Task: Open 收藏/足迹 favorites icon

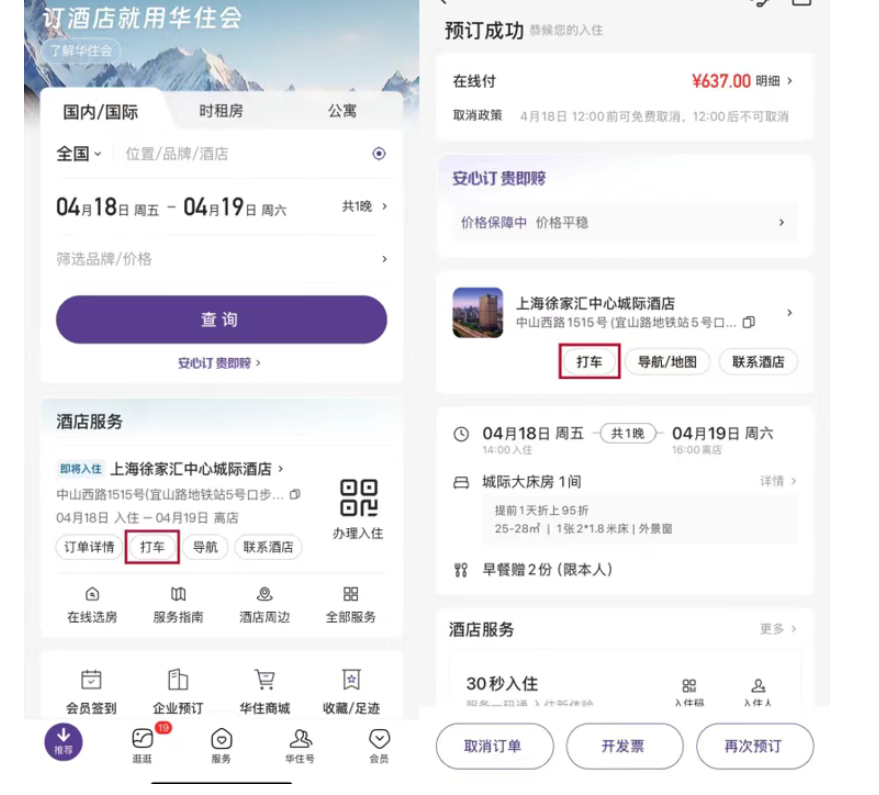Action: point(351,680)
